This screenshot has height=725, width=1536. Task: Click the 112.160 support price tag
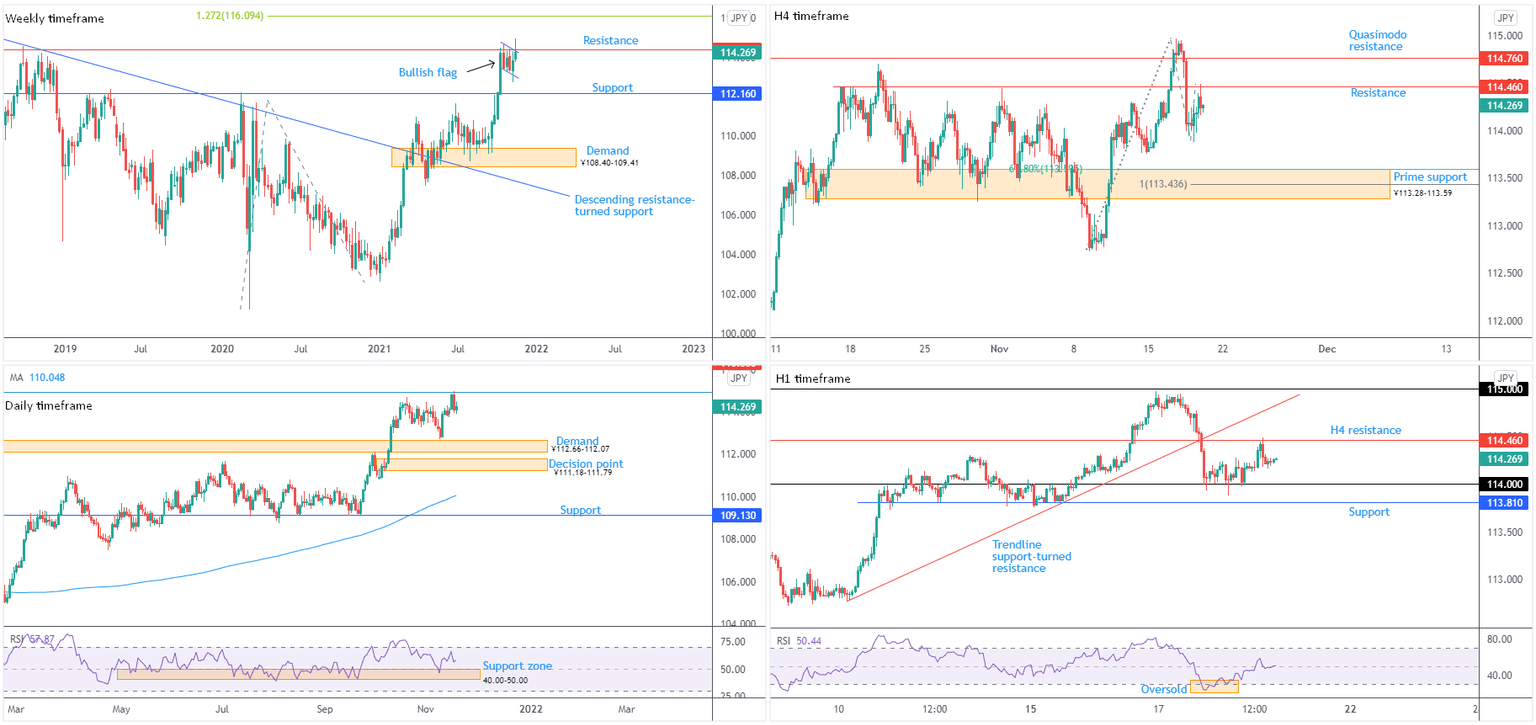pyautogui.click(x=738, y=94)
